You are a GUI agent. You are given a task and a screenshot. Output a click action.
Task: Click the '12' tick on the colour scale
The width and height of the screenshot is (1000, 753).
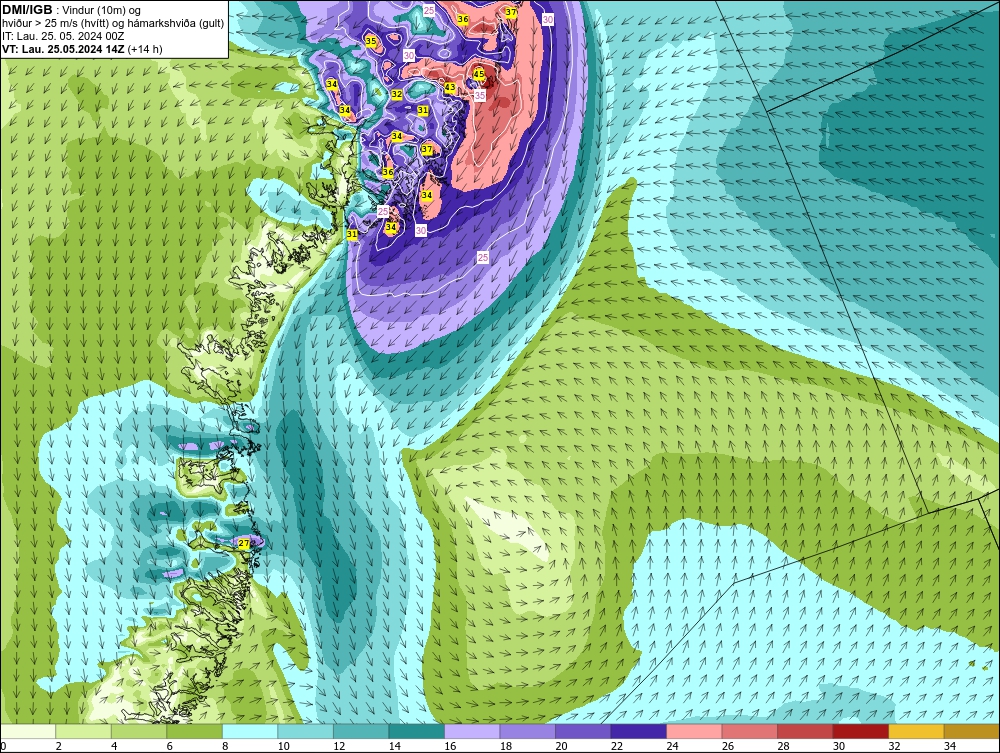pyautogui.click(x=339, y=746)
